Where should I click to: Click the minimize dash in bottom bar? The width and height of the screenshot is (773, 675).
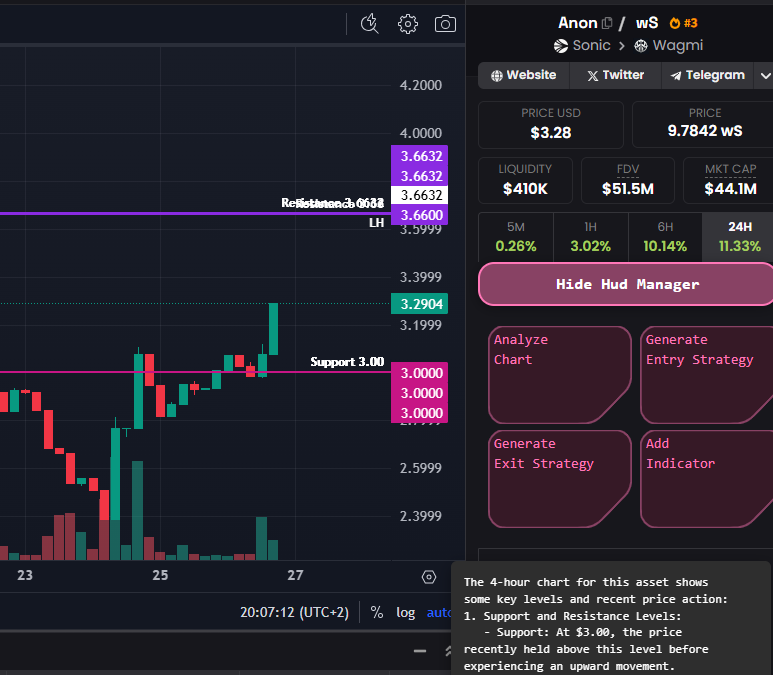(420, 651)
